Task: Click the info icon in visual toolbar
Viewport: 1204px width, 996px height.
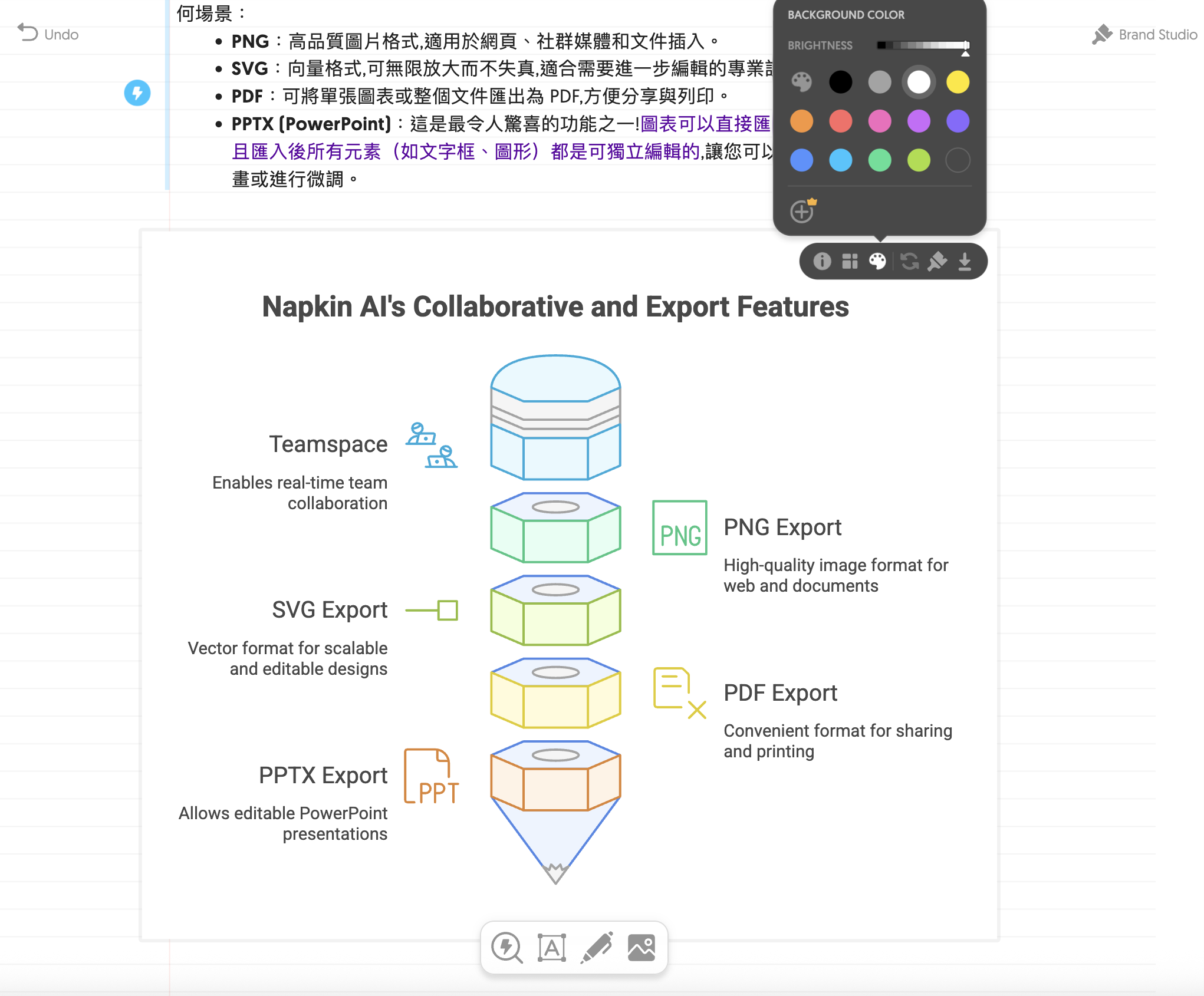Action: tap(822, 261)
